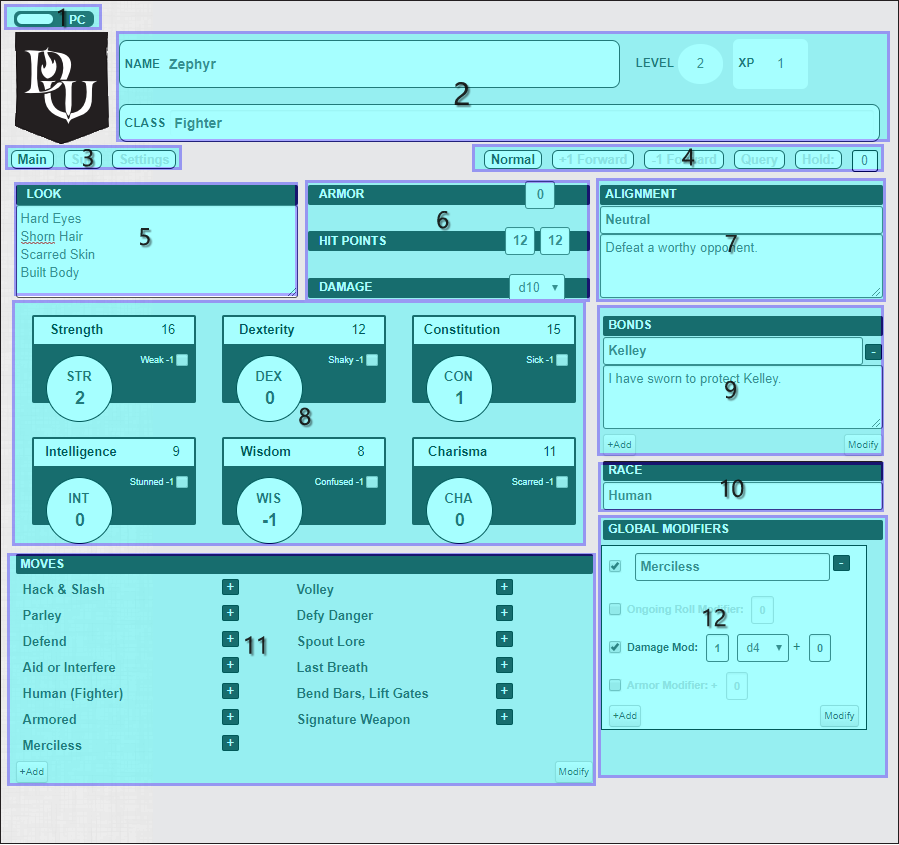The height and width of the screenshot is (845, 899).
Task: Expand the Defy Danger move plus icon
Action: pyautogui.click(x=504, y=613)
